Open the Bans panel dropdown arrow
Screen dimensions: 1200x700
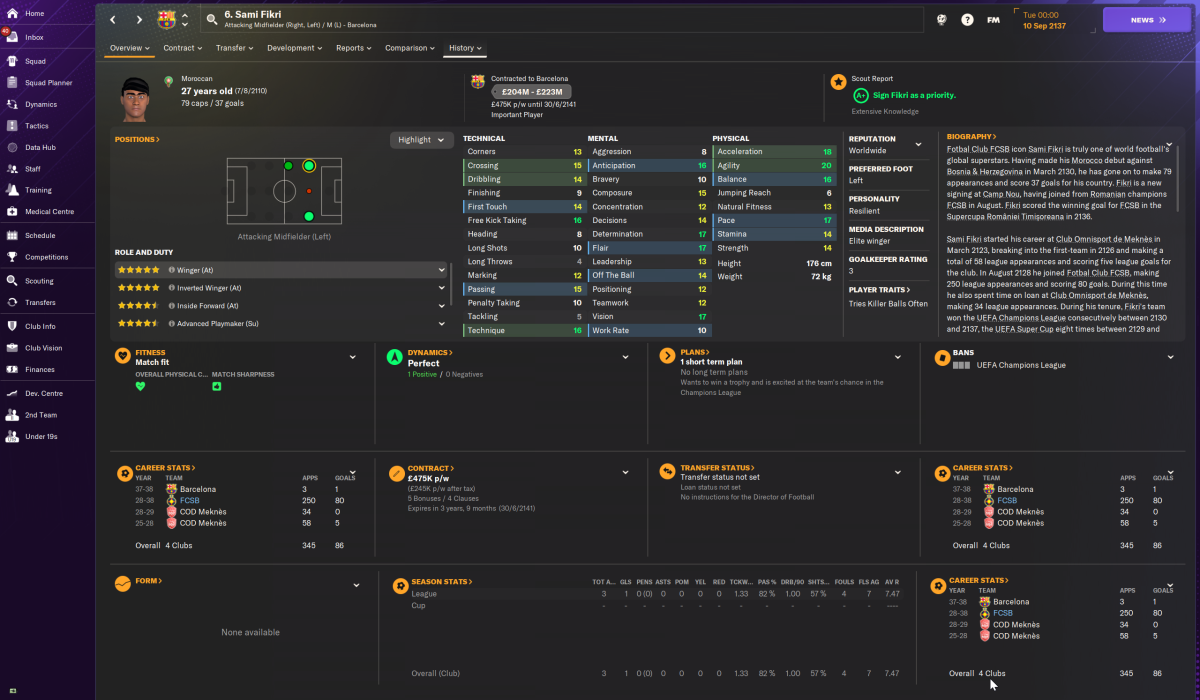click(1170, 357)
